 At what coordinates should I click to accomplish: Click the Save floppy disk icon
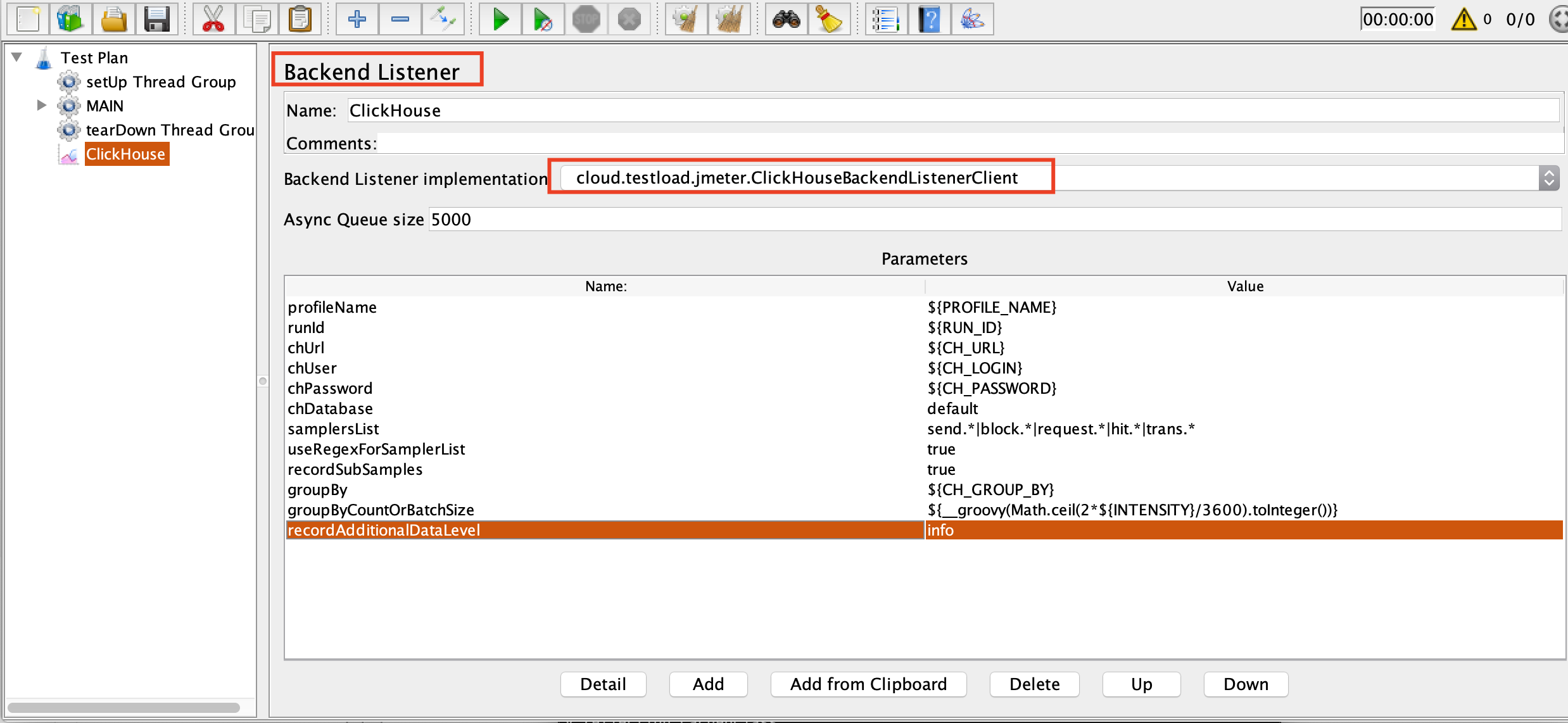click(x=156, y=20)
